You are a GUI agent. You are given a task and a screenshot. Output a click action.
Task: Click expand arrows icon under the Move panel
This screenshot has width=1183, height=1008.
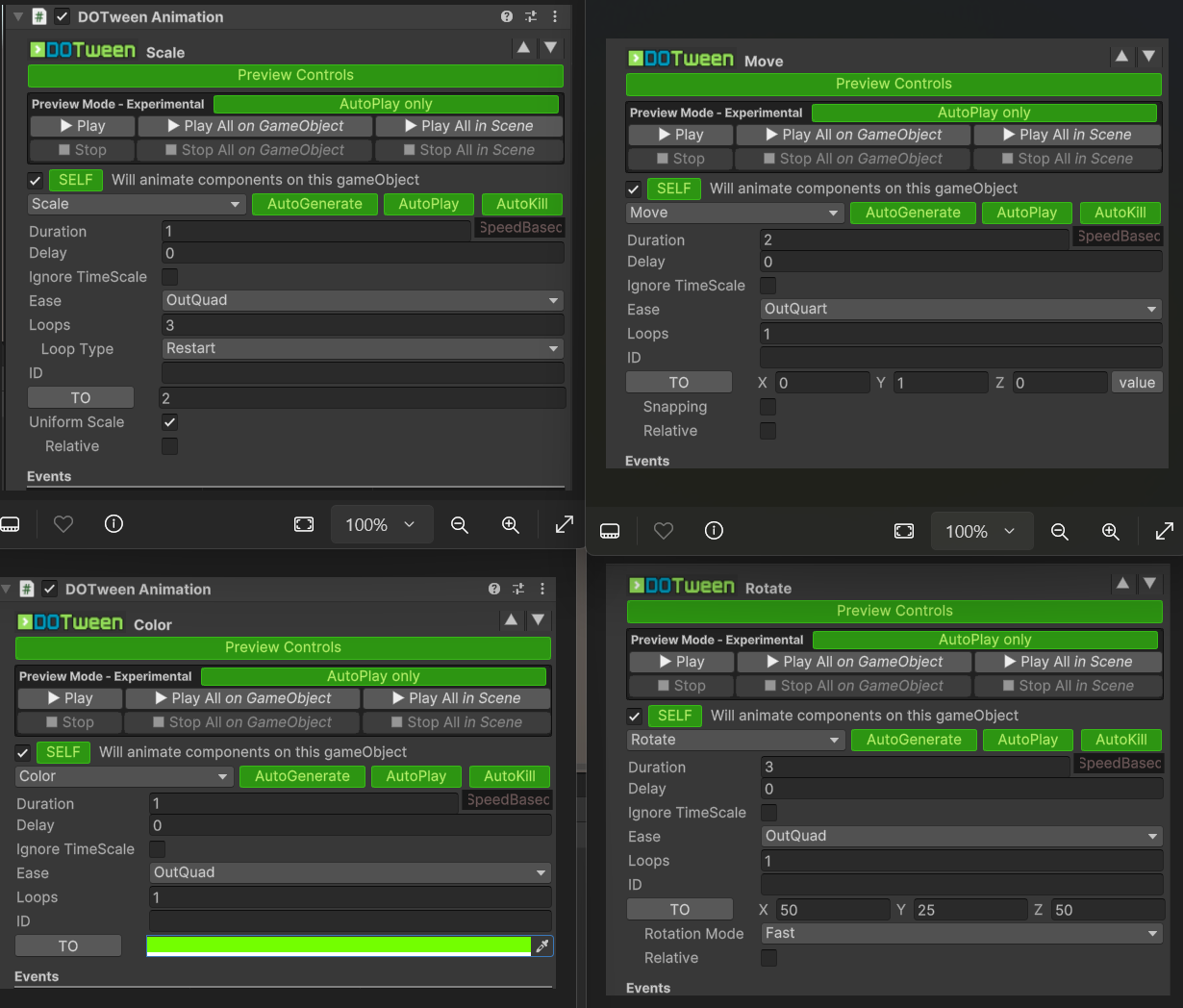pyautogui.click(x=1164, y=531)
